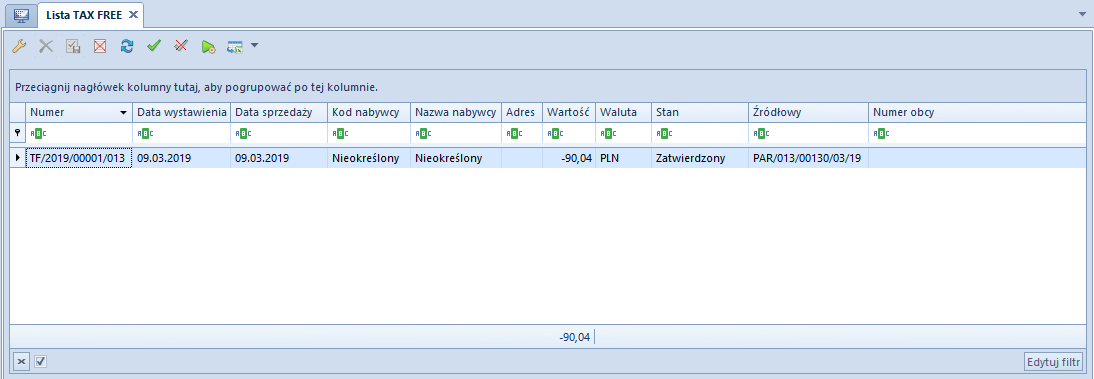The image size is (1094, 379).
Task: Open the dropdown arrow next to export icon
Action: [254, 46]
